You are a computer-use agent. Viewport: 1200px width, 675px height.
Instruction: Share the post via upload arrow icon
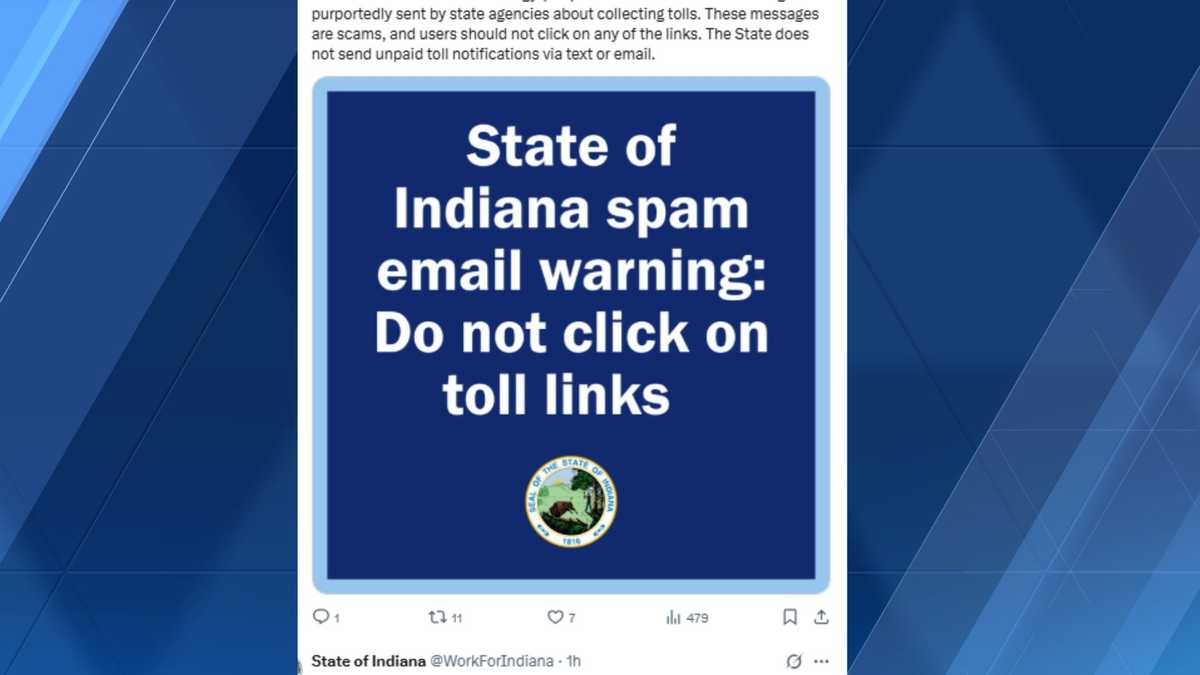click(x=821, y=617)
